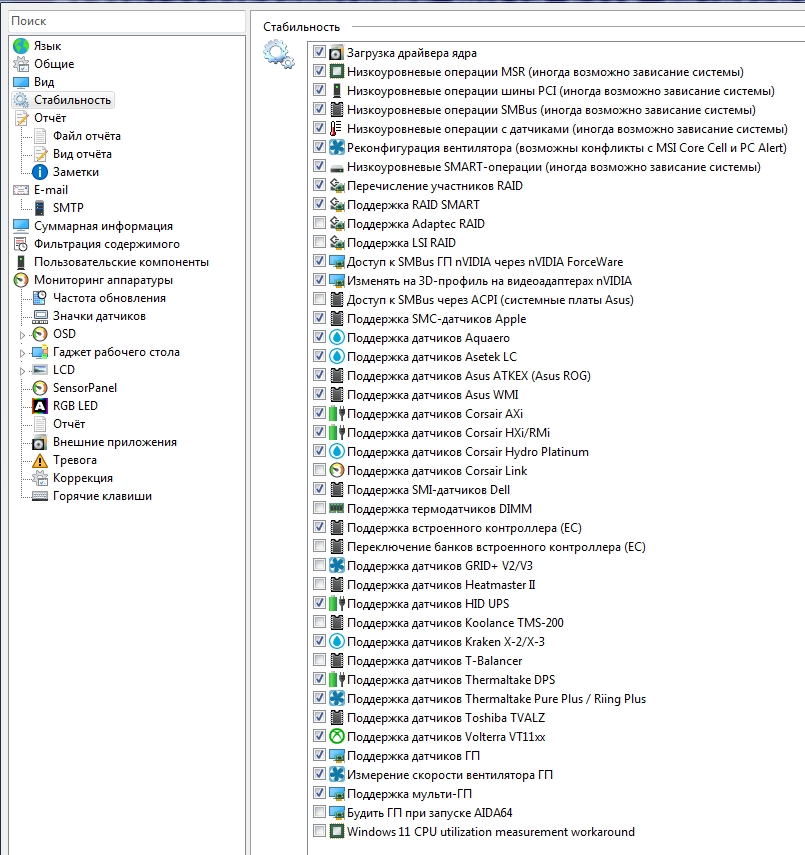805x855 pixels.
Task: Click the fan icon by Реконфигурация вентилятора
Action: tap(337, 147)
